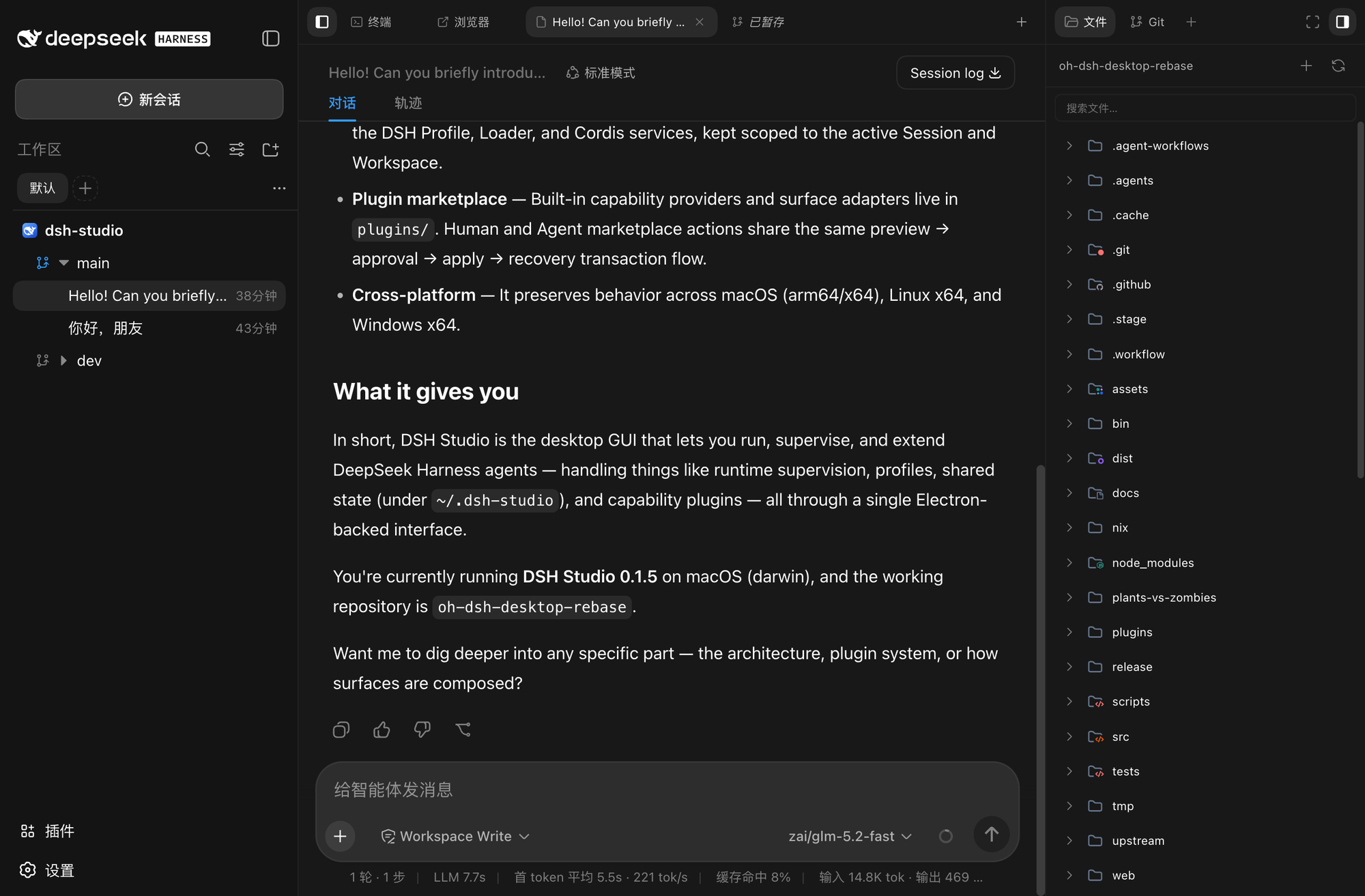This screenshot has height=896, width=1365.
Task: Open the upstream folder
Action: click(1138, 841)
